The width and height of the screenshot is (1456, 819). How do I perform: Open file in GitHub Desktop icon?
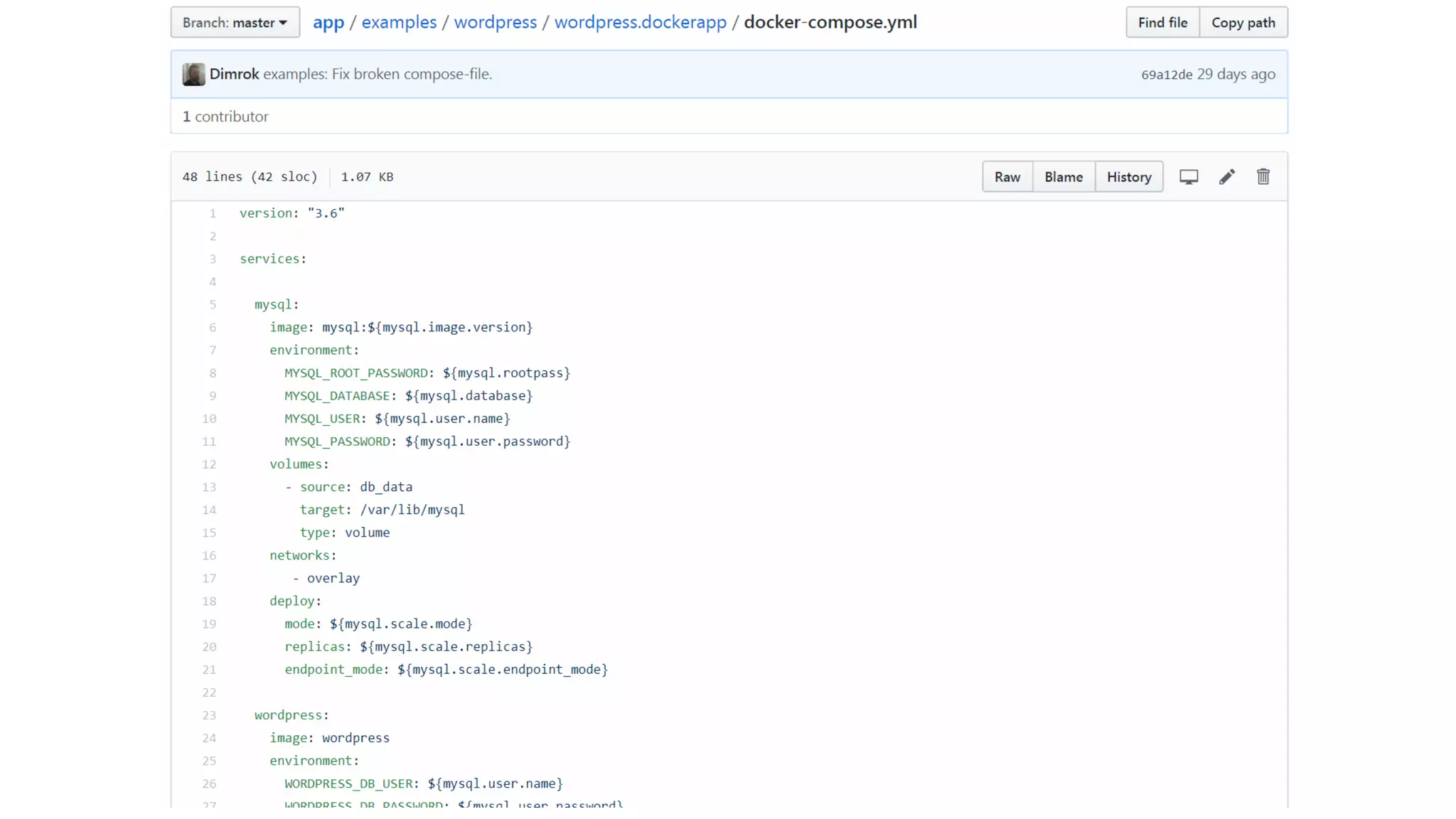point(1189,177)
